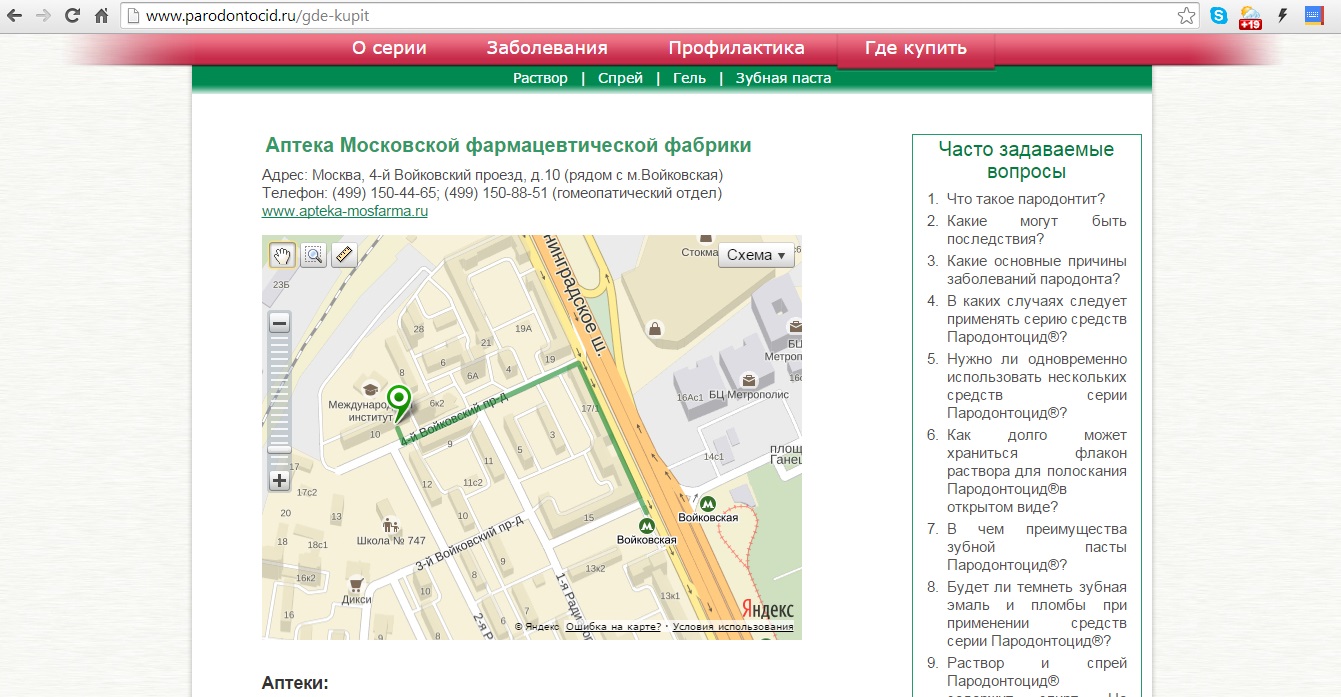Image resolution: width=1341 pixels, height=697 pixels.
Task: Bookmark this page with the star icon
Action: tap(1186, 16)
